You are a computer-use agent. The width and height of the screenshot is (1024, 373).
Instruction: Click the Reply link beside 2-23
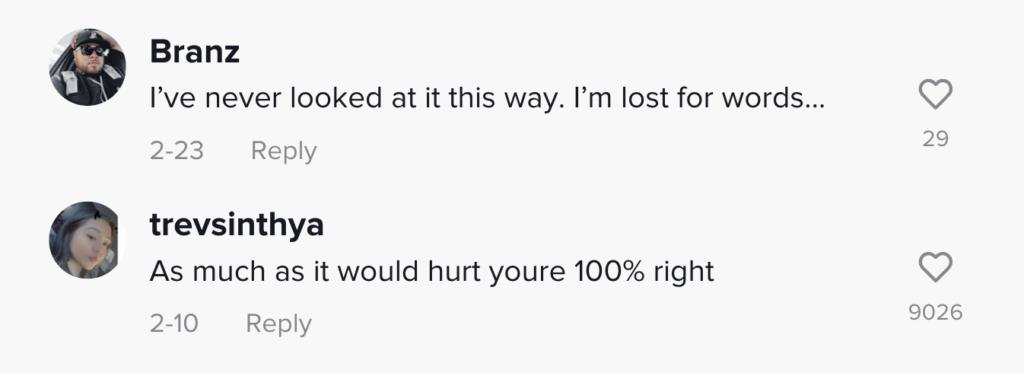point(283,151)
